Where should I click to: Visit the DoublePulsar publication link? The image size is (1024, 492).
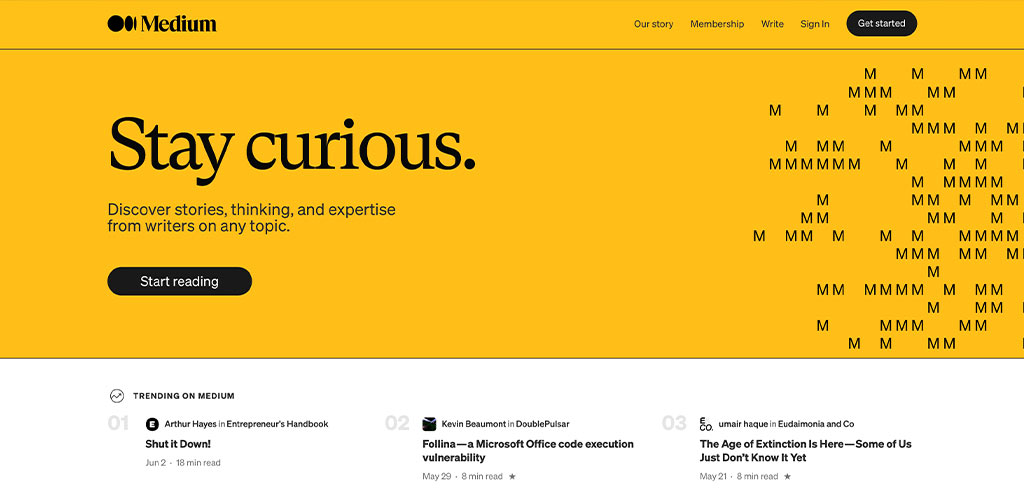point(543,424)
